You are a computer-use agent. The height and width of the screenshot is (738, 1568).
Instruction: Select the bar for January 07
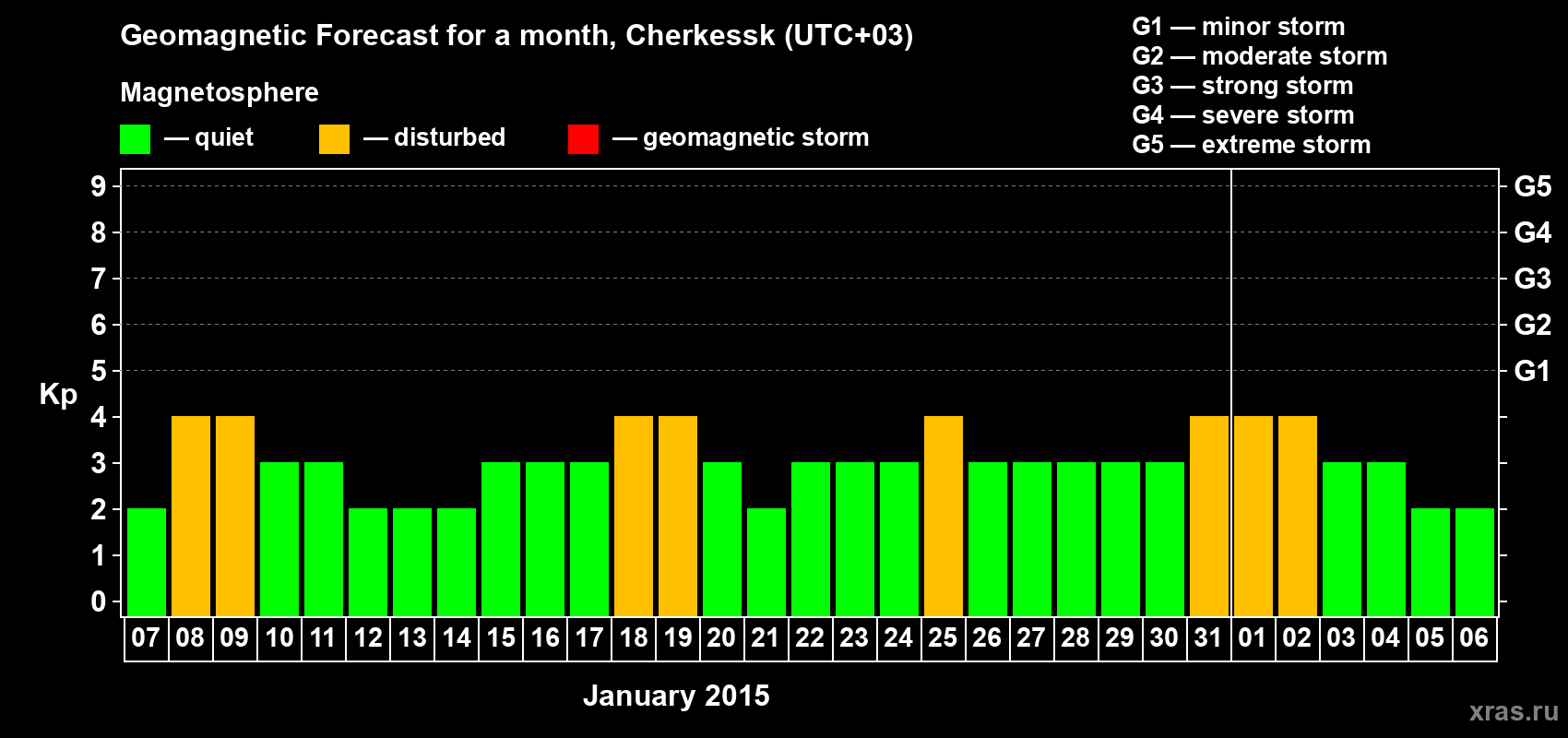(147, 562)
